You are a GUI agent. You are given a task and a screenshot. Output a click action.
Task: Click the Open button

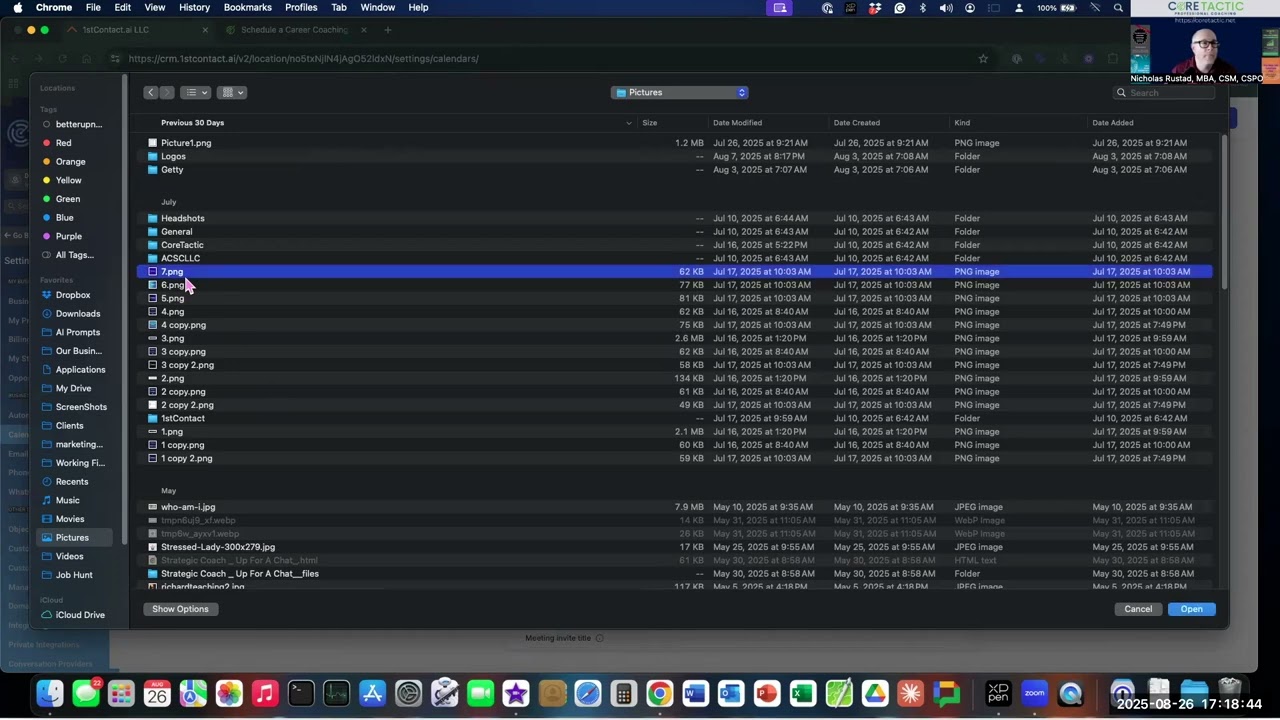coord(1191,609)
